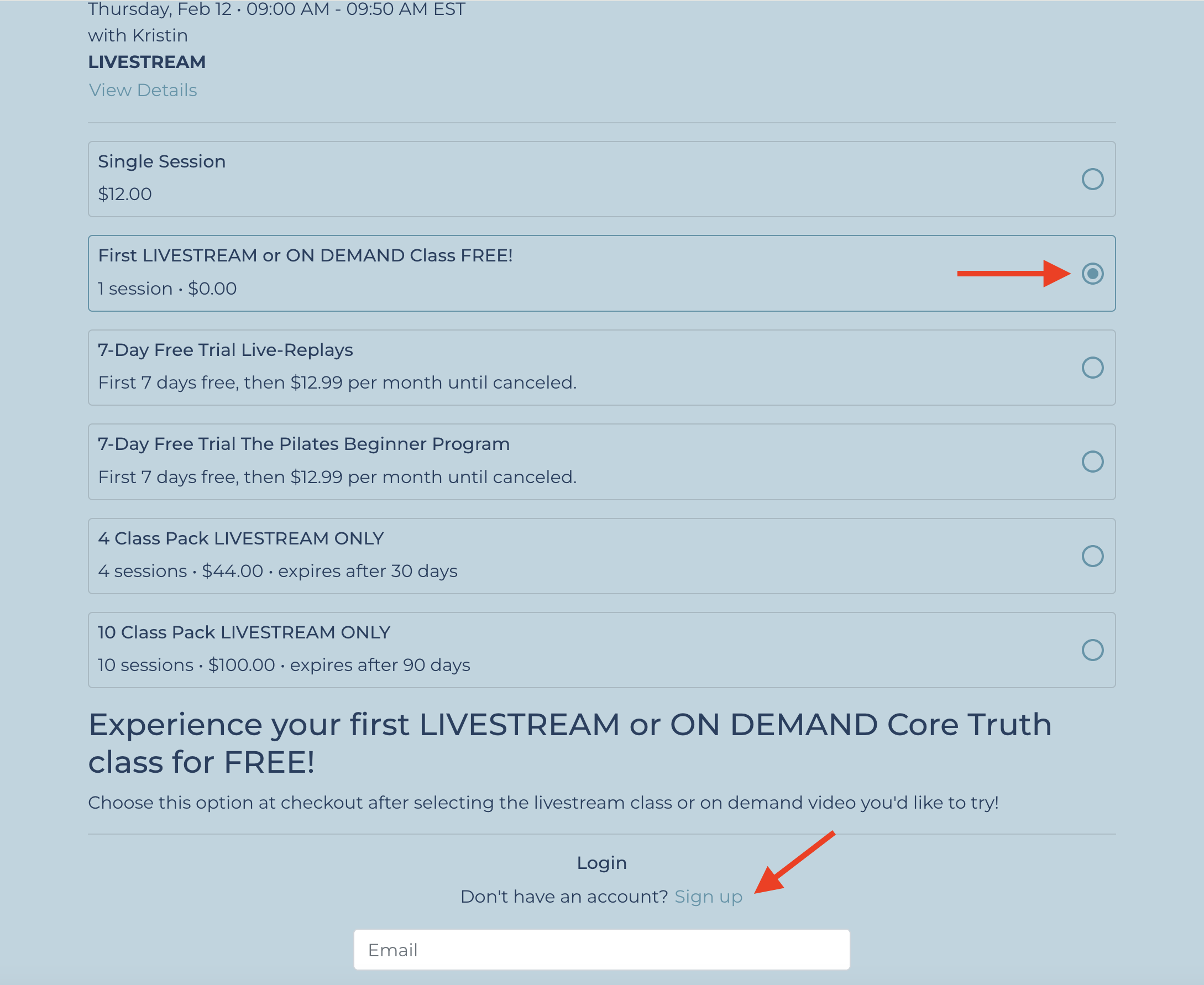Click the 'with Kristin' instructor text
Viewport: 1204px width, 985px height.
[x=138, y=36]
